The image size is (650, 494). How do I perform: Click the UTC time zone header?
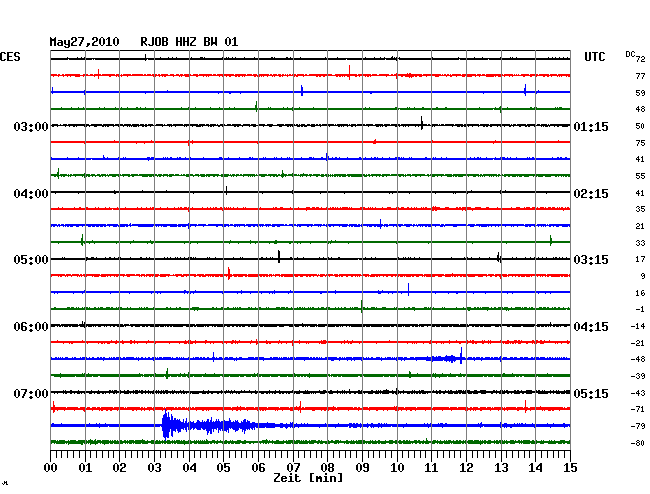point(594,57)
